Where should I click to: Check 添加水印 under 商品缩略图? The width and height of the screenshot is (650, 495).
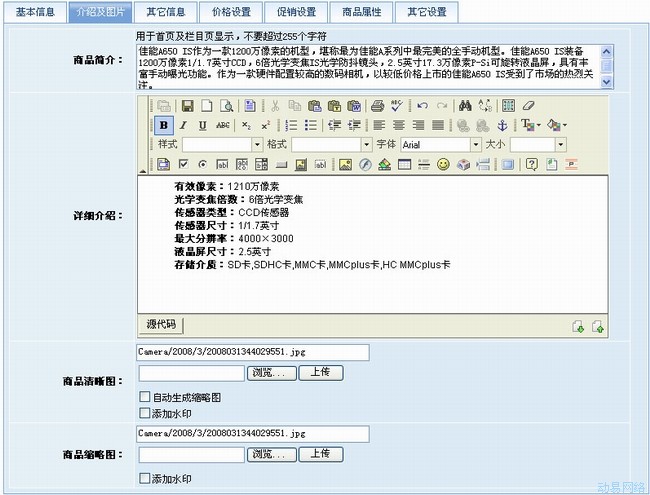[x=144, y=478]
